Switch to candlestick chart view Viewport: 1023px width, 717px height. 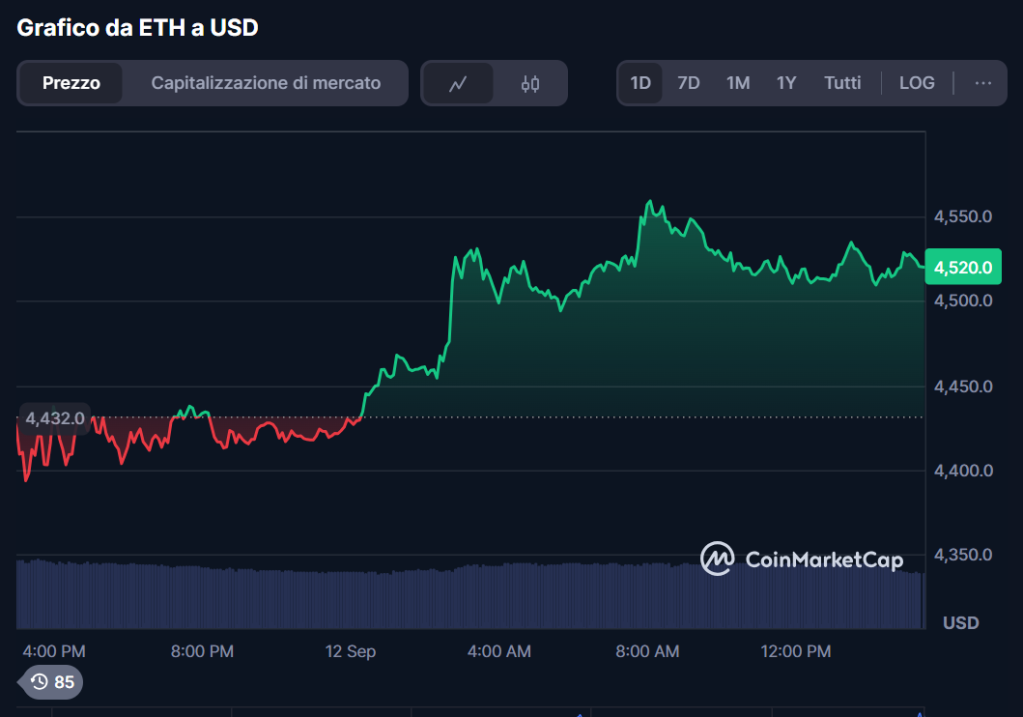point(530,83)
